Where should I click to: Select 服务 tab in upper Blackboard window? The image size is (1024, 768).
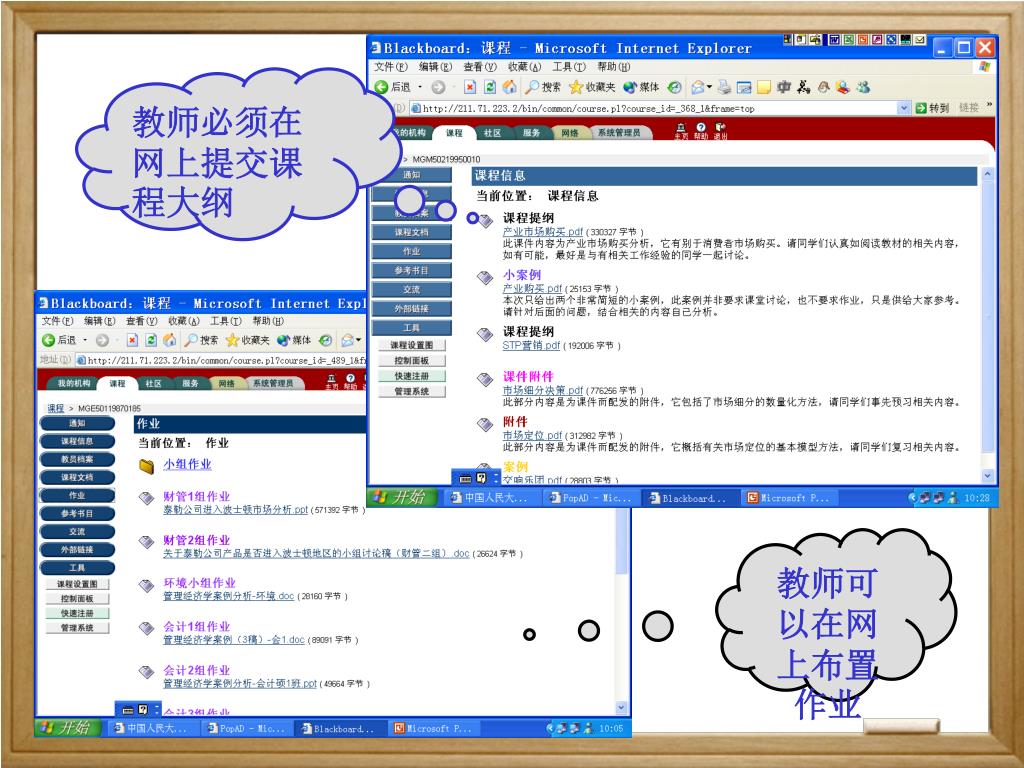pos(532,133)
